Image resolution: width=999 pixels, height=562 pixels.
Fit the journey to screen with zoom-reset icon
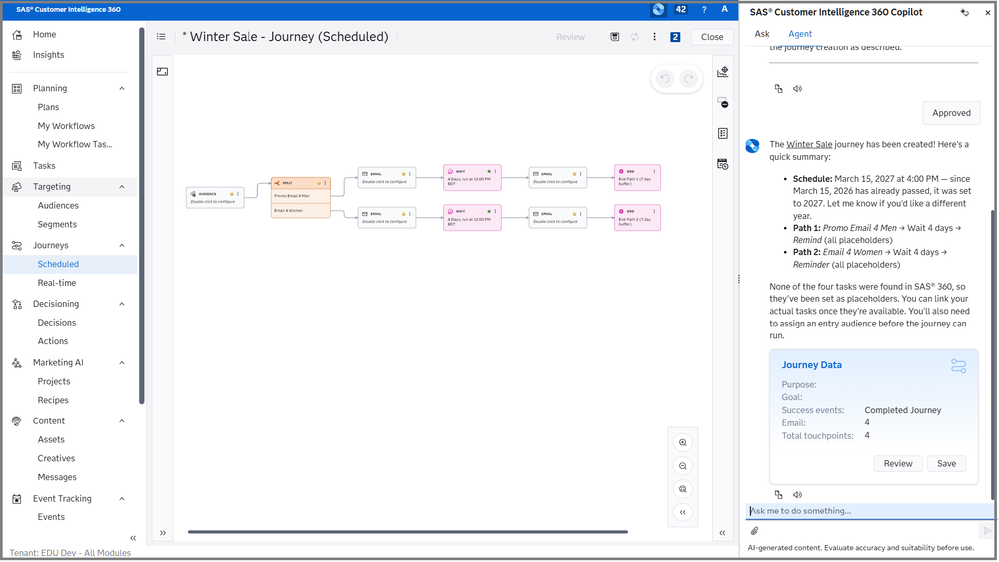[x=682, y=489]
